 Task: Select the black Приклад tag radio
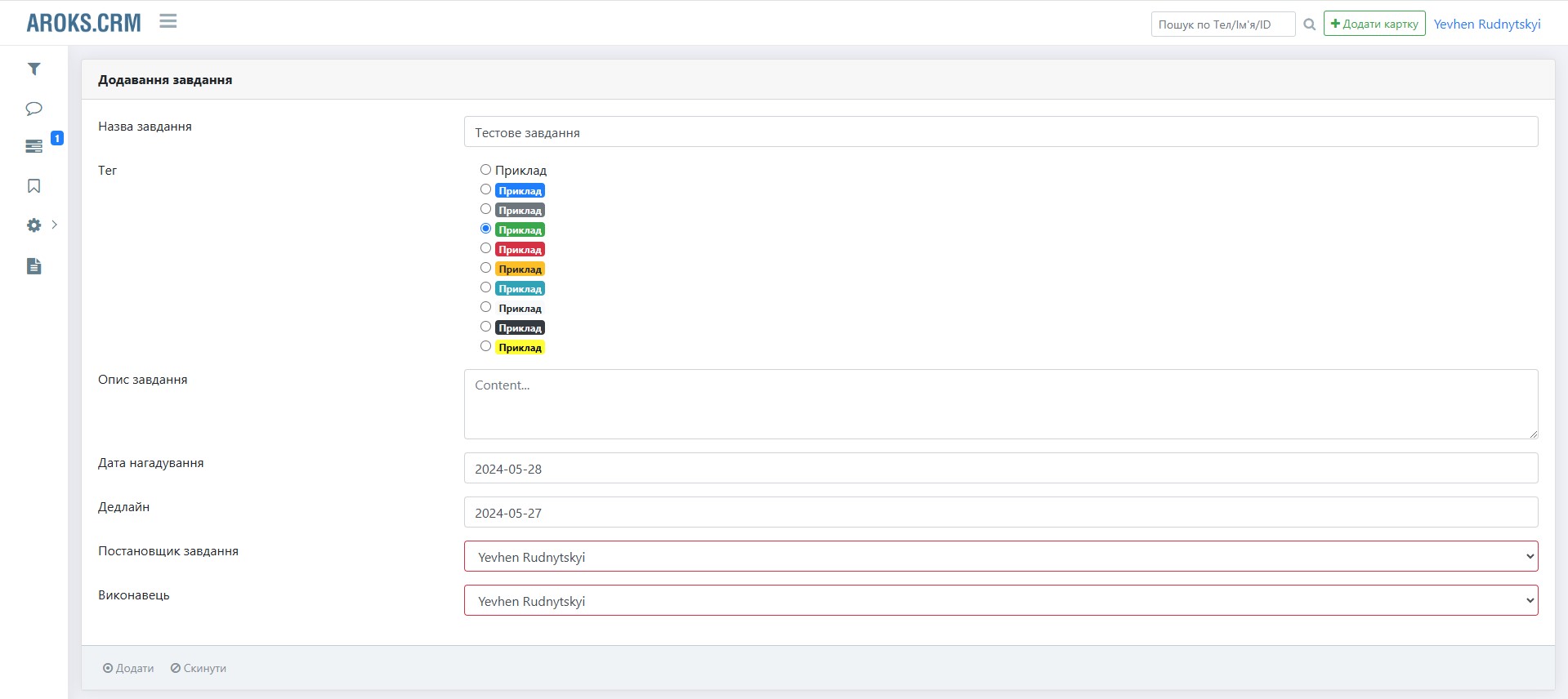point(485,327)
